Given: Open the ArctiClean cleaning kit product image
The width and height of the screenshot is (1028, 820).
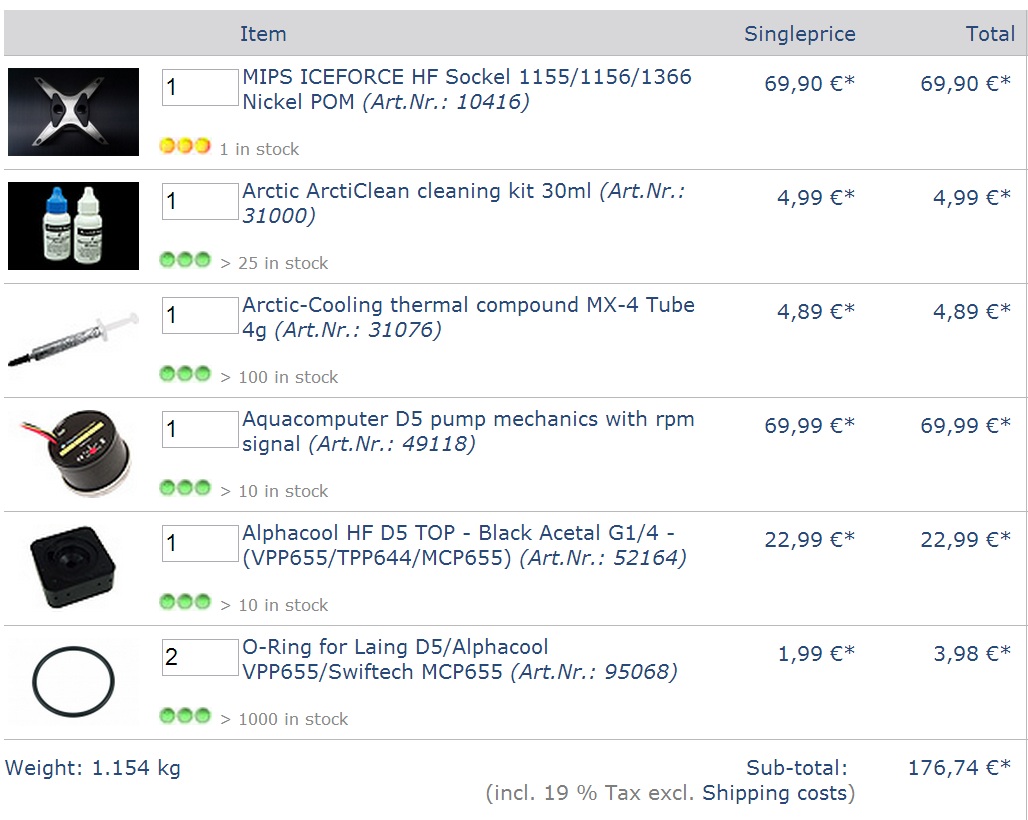Looking at the screenshot, I should click(x=73, y=226).
